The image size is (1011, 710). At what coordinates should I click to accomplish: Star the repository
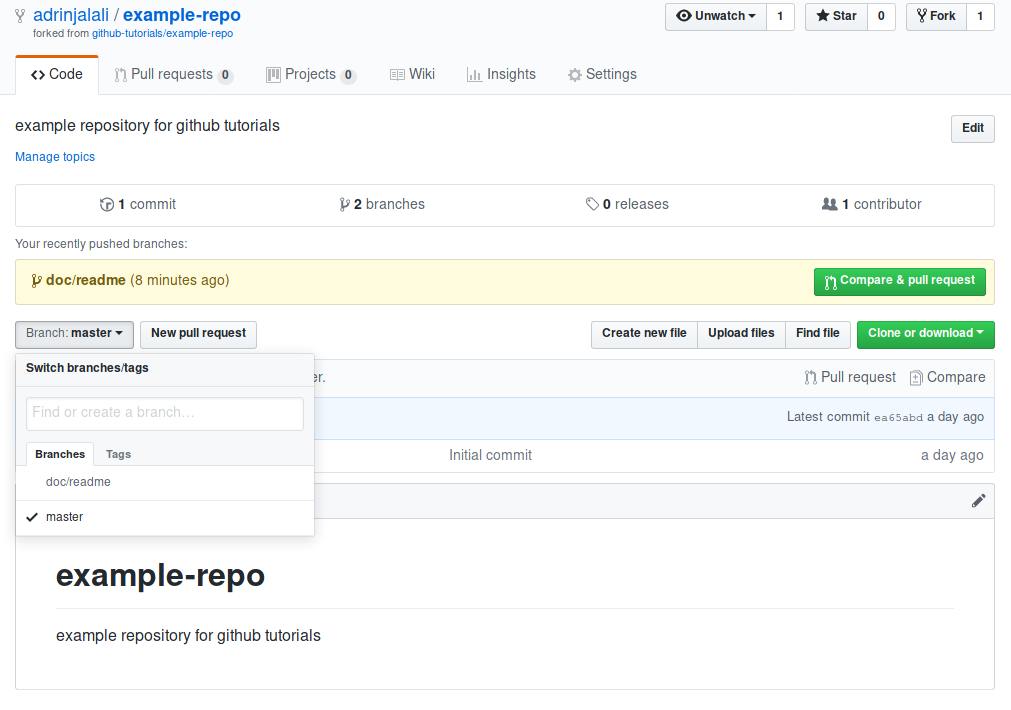pos(836,16)
